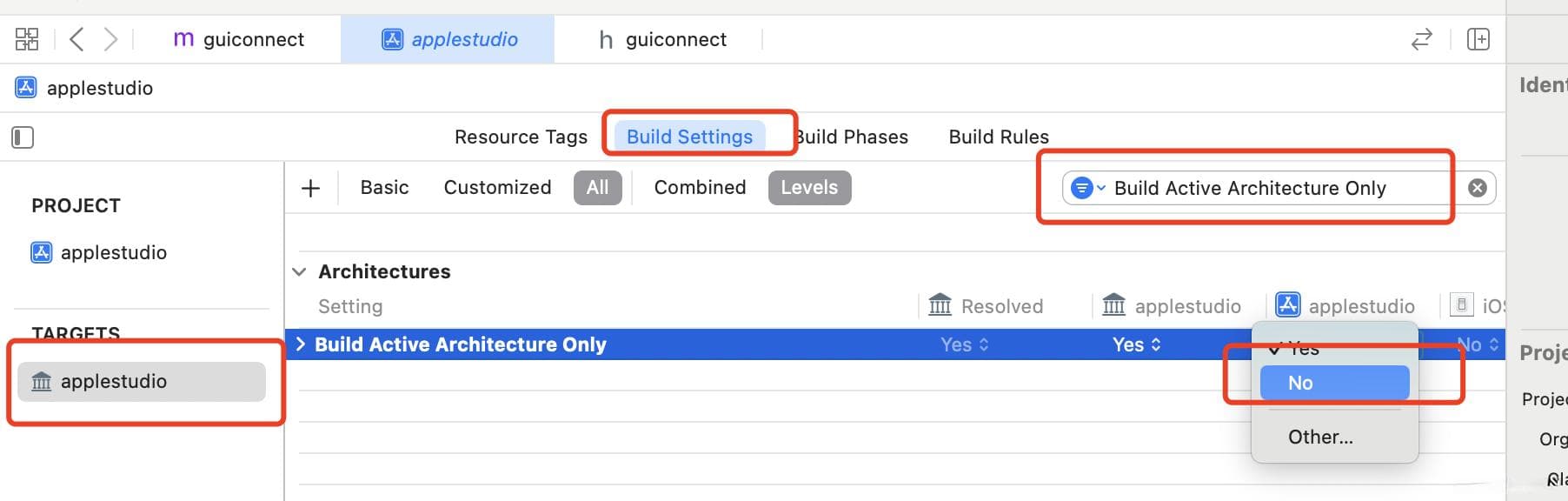Select the applestudio target in TARGETS
Image resolution: width=1568 pixels, height=501 pixels.
141,382
